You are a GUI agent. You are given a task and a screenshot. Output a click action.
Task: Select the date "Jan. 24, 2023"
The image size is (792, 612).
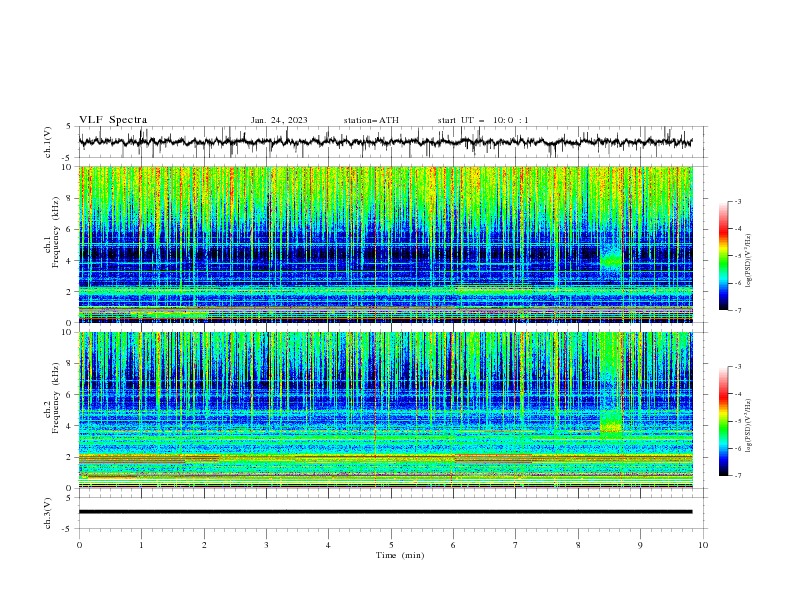[x=279, y=120]
